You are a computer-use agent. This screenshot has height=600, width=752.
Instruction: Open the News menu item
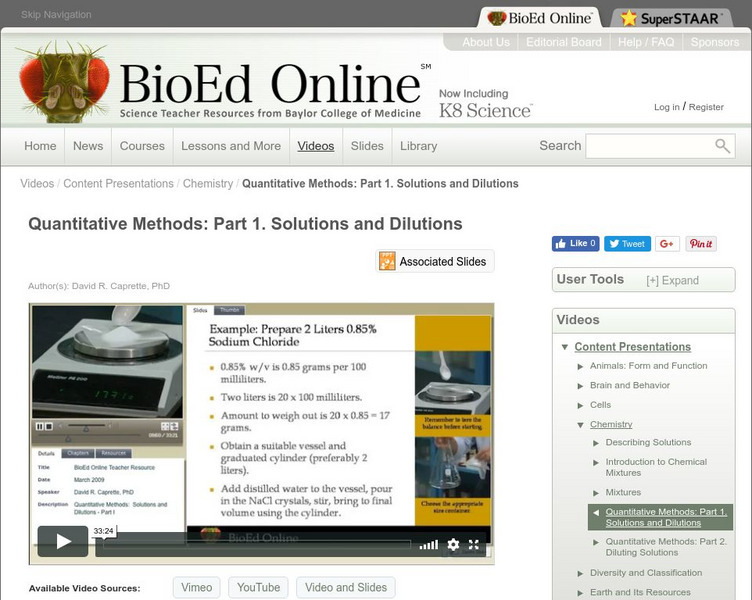88,146
